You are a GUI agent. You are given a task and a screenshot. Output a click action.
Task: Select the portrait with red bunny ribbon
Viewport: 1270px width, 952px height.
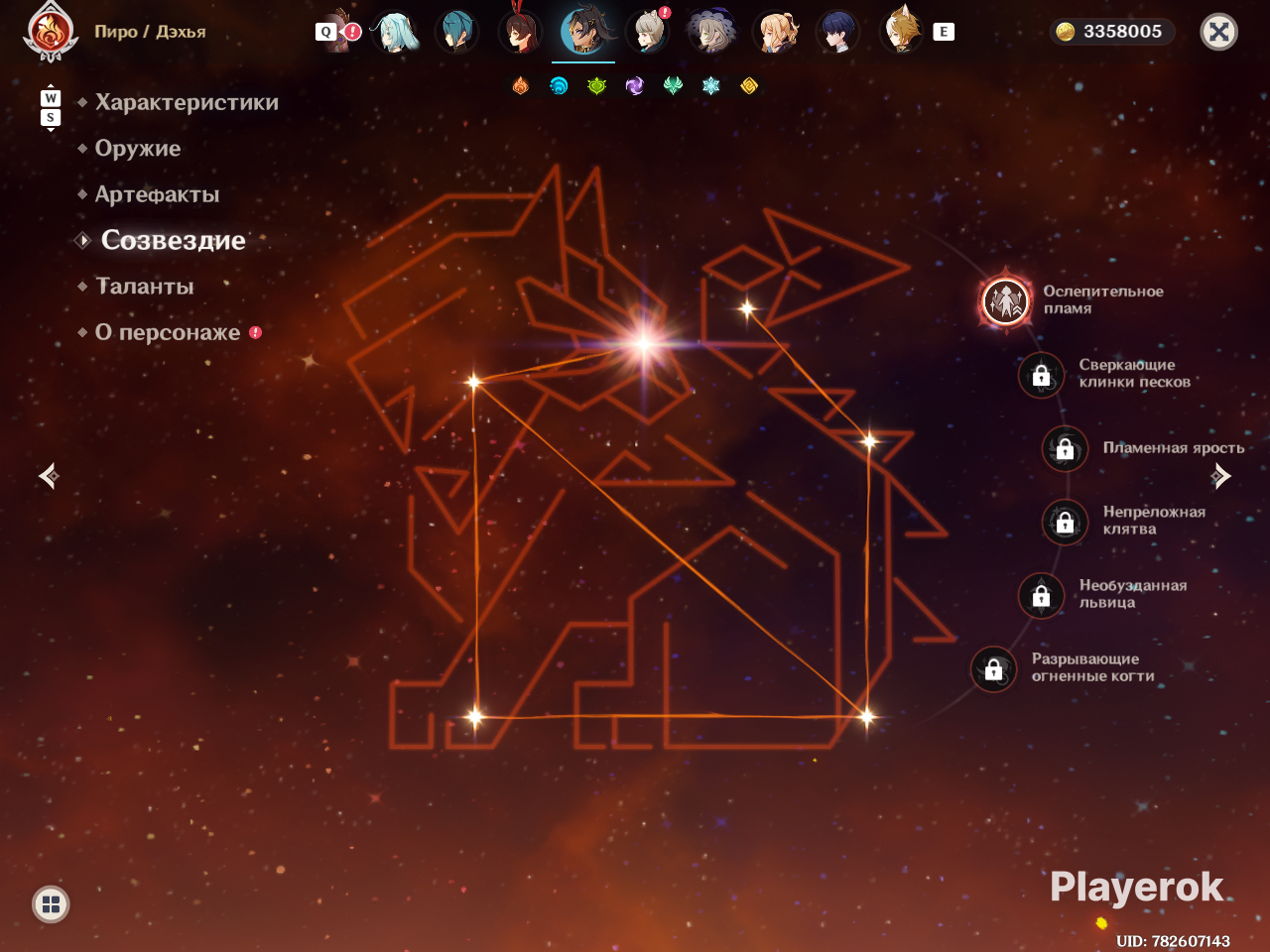point(519,32)
